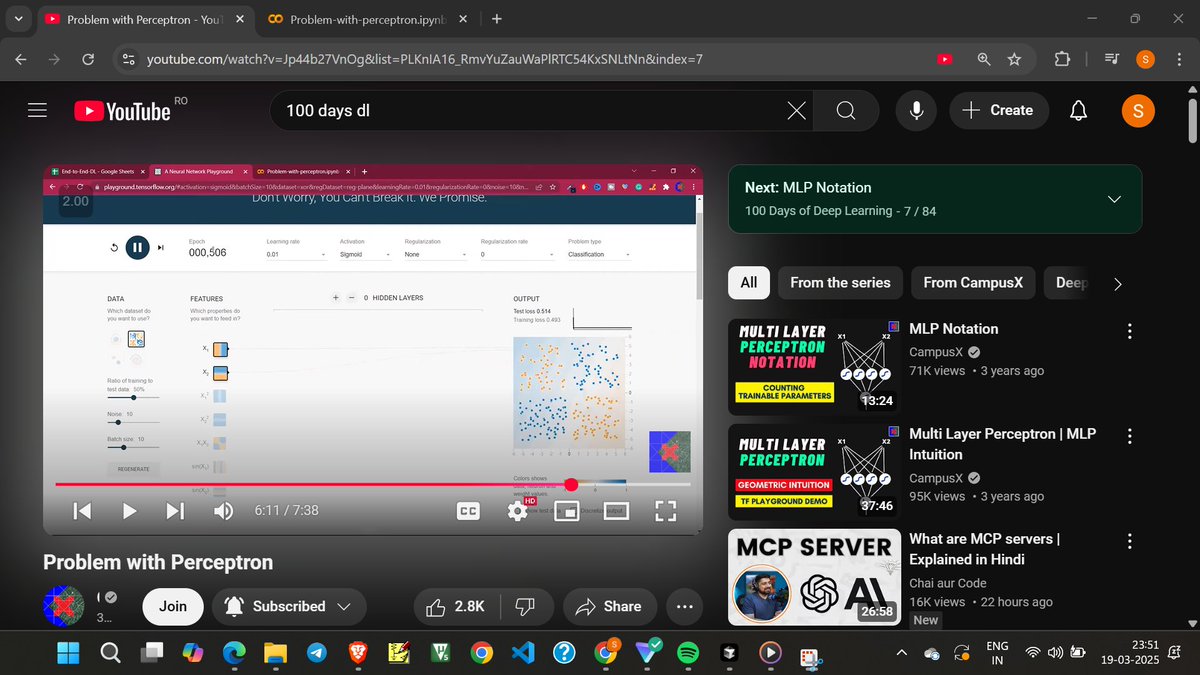Viewport: 1200px width, 675px height.
Task: Click the magnifier search button
Action: (846, 110)
